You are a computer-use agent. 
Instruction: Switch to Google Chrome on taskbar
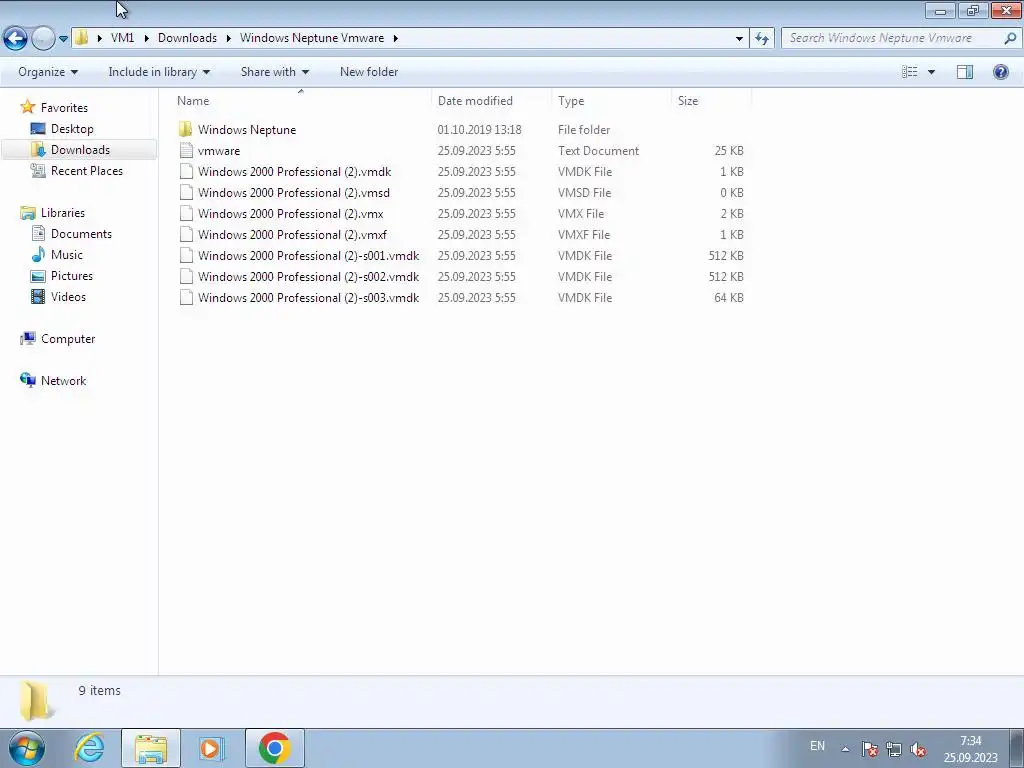tap(274, 748)
